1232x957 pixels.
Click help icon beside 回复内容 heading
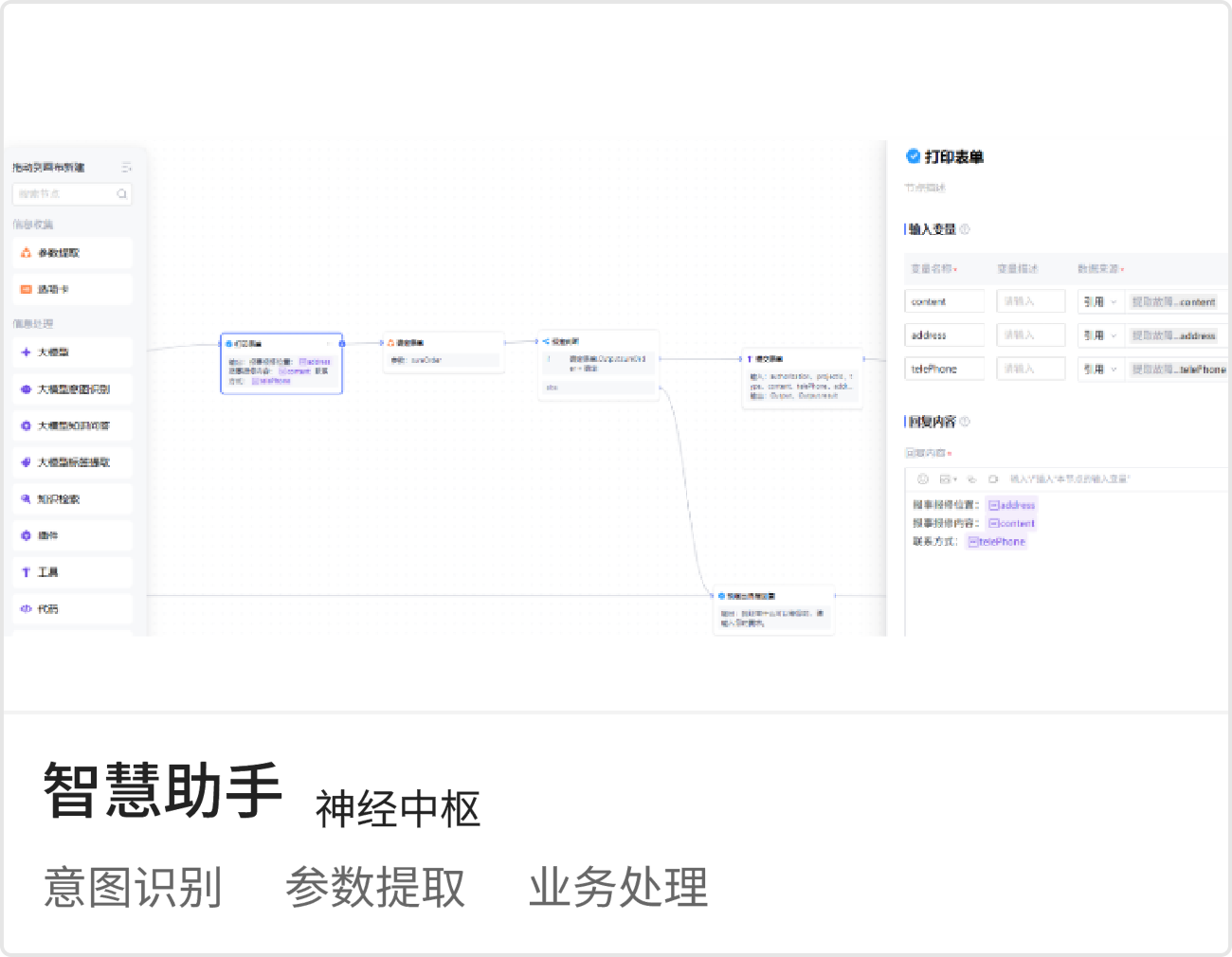coord(965,422)
